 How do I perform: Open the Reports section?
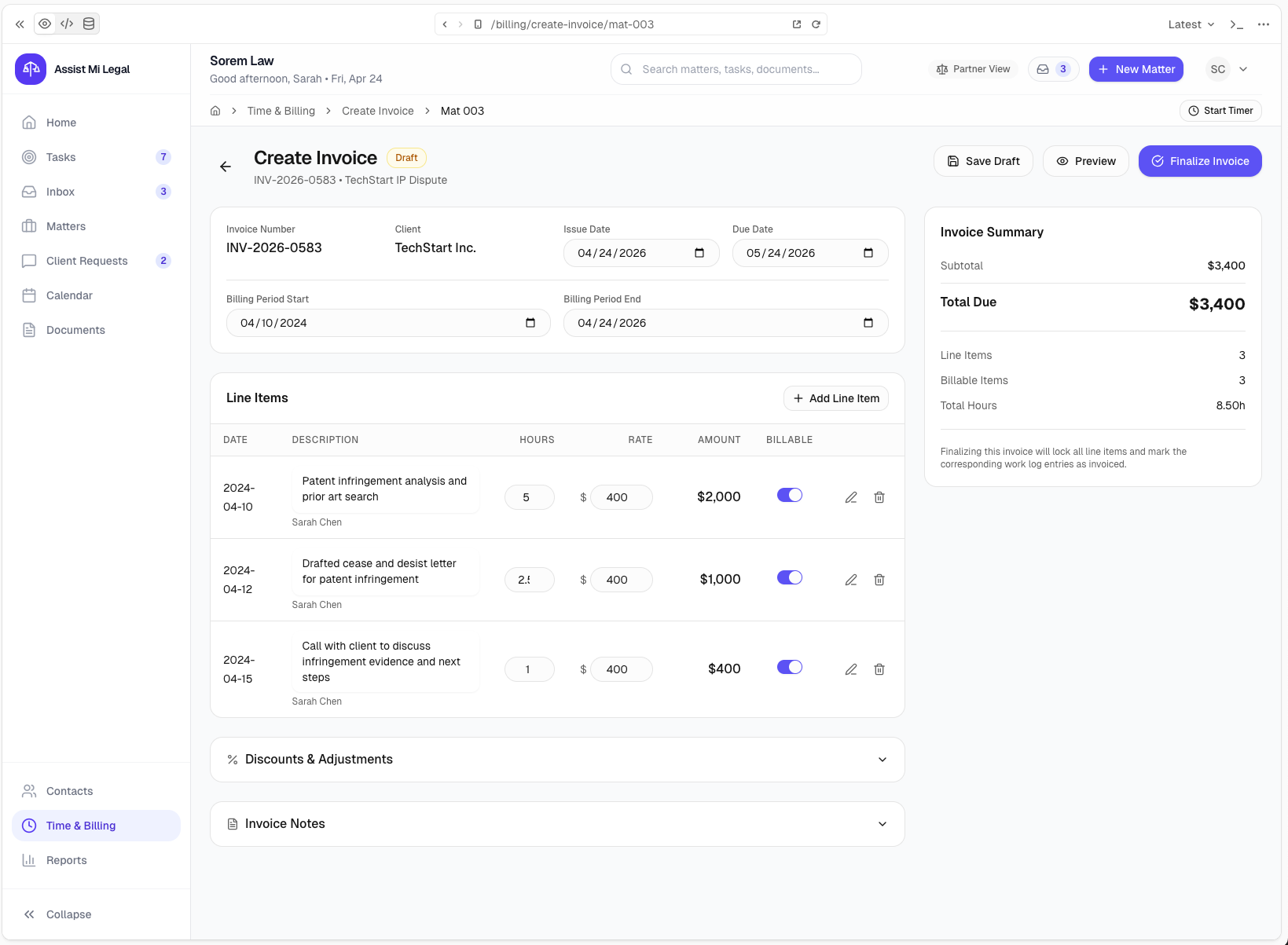click(66, 860)
